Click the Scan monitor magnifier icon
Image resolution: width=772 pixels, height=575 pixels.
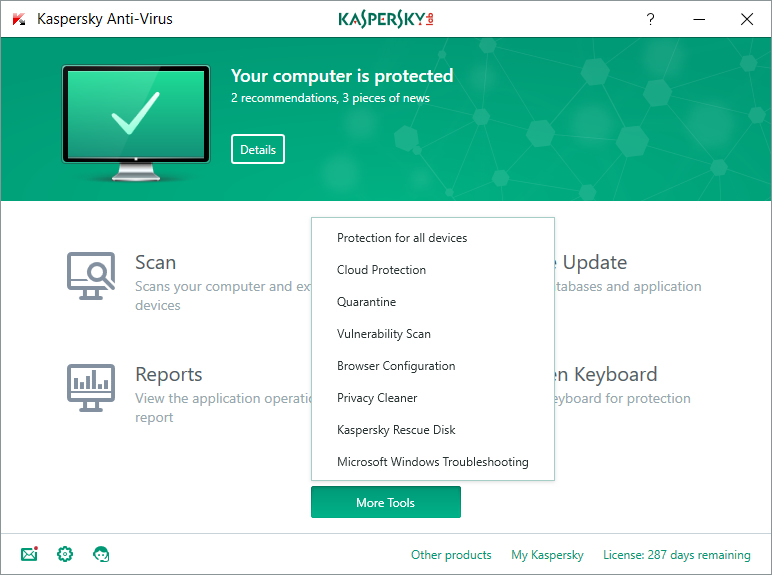point(91,273)
